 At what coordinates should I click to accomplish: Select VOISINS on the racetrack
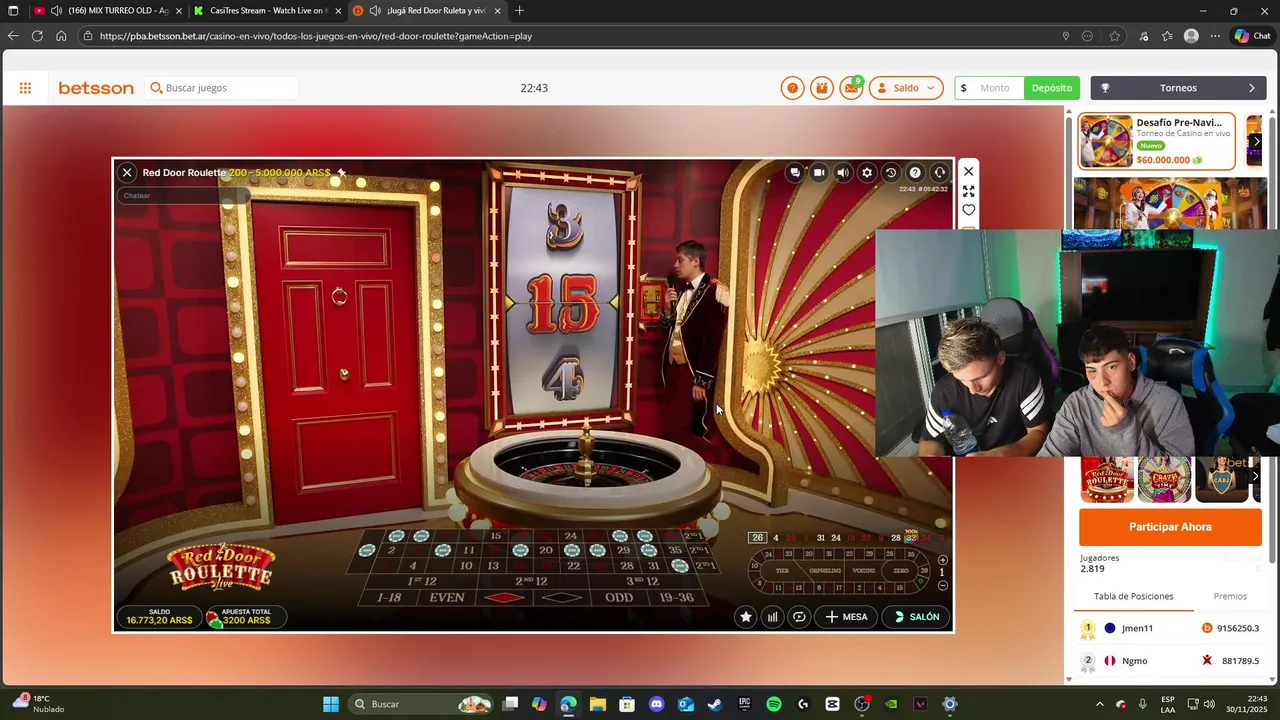click(x=865, y=571)
